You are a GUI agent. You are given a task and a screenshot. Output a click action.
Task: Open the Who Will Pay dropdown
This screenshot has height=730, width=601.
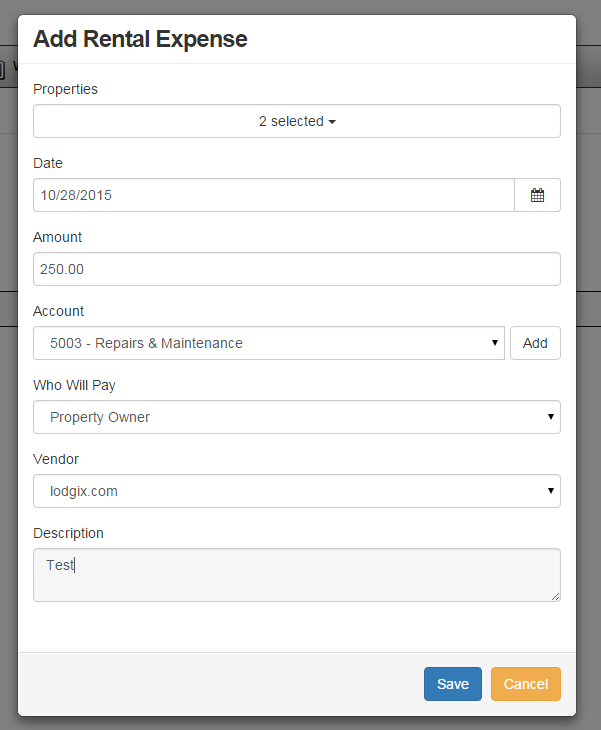297,417
